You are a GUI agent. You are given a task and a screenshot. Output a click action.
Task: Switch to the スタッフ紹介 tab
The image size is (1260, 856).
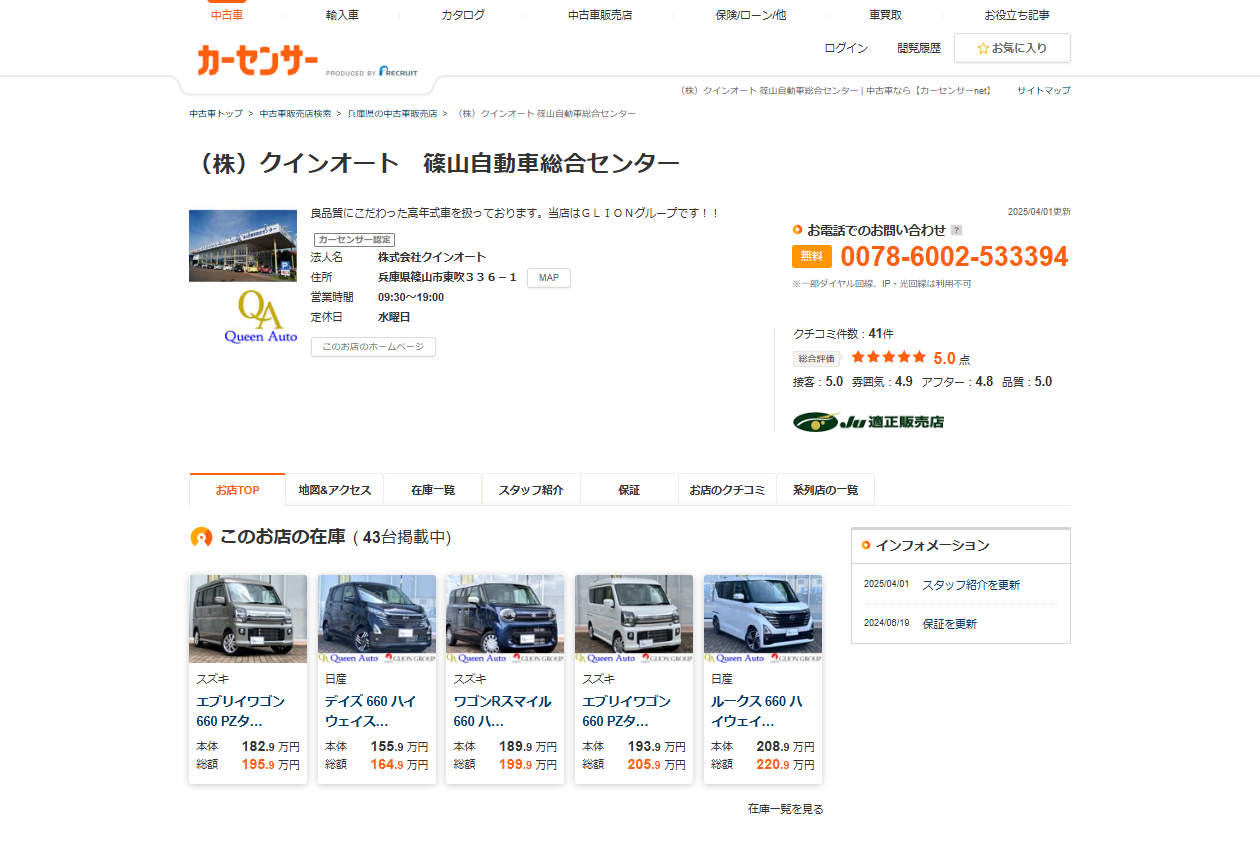(x=531, y=490)
